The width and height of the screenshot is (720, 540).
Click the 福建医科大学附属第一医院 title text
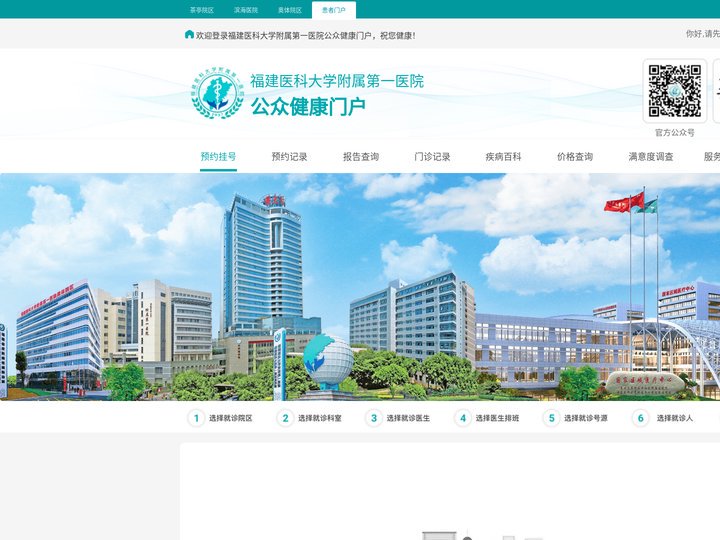(337, 81)
